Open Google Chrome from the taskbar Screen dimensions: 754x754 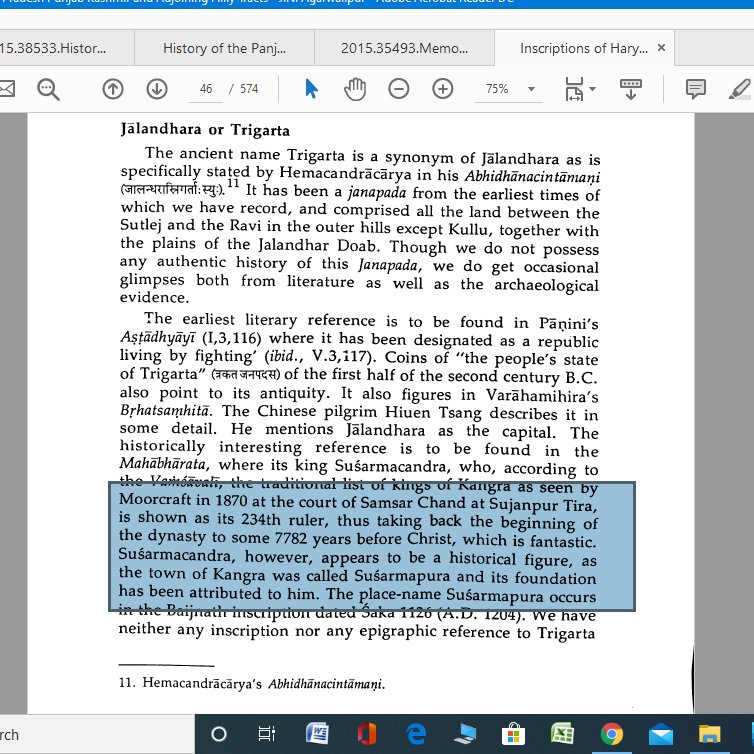tap(612, 734)
